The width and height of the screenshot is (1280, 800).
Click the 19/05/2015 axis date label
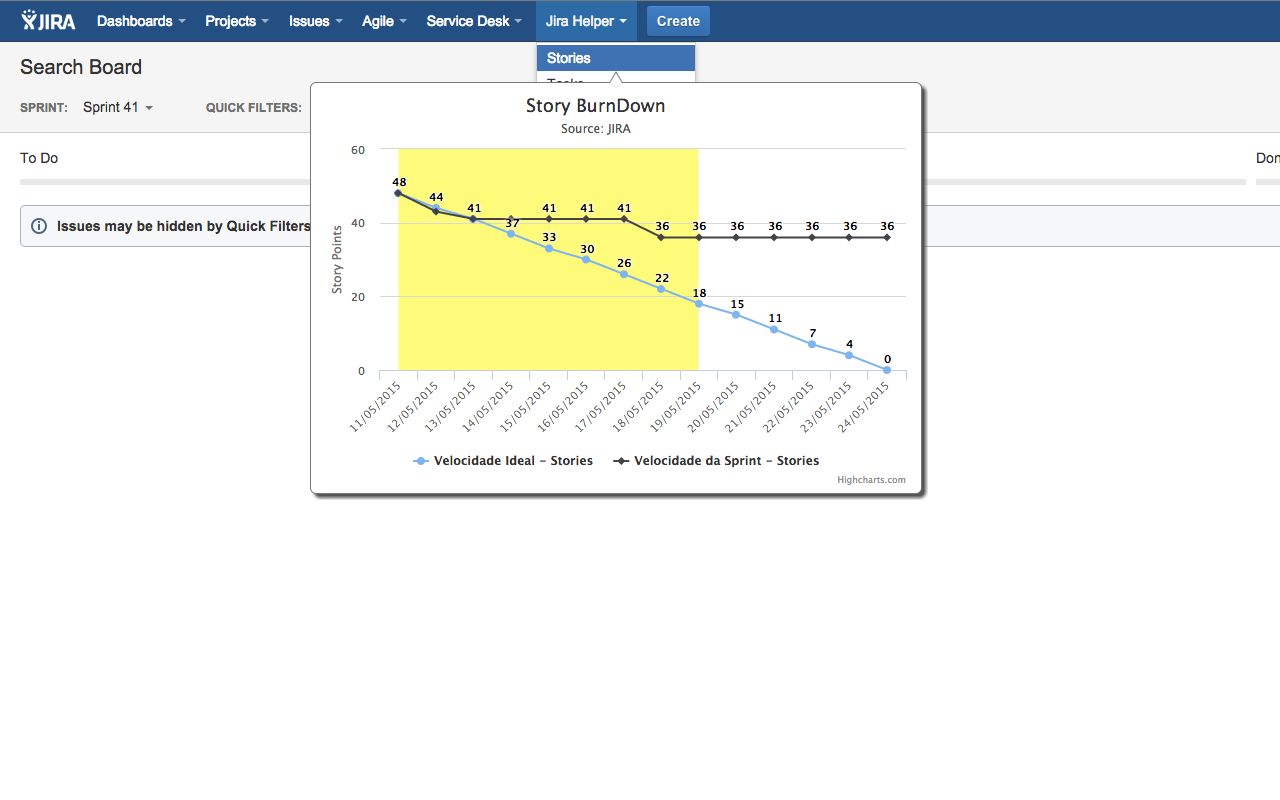click(677, 406)
